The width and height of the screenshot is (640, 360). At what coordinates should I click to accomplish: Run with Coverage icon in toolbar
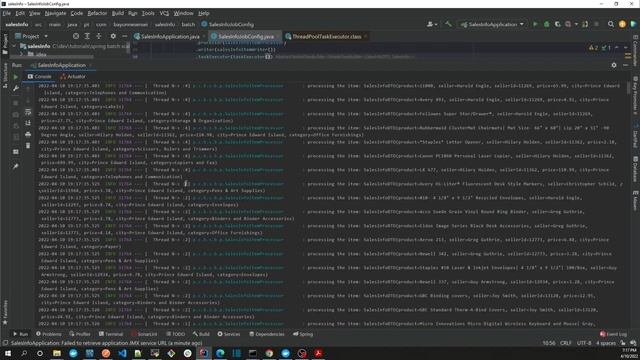[558, 24]
